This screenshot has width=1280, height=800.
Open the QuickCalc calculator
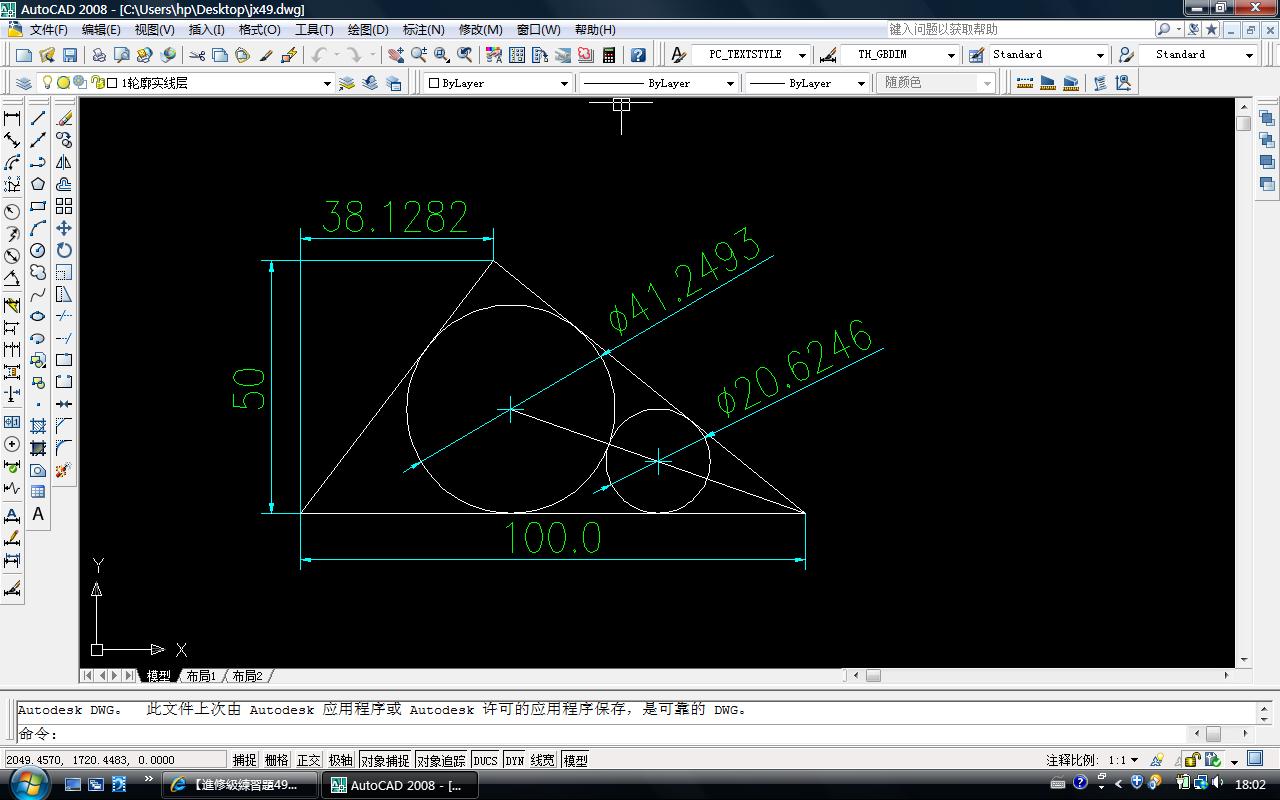coord(609,55)
